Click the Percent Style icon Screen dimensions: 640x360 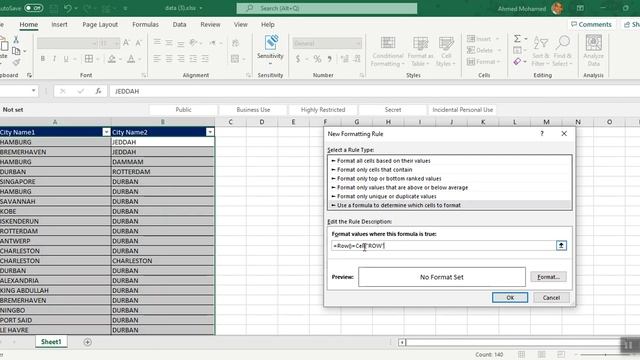pos(317,59)
